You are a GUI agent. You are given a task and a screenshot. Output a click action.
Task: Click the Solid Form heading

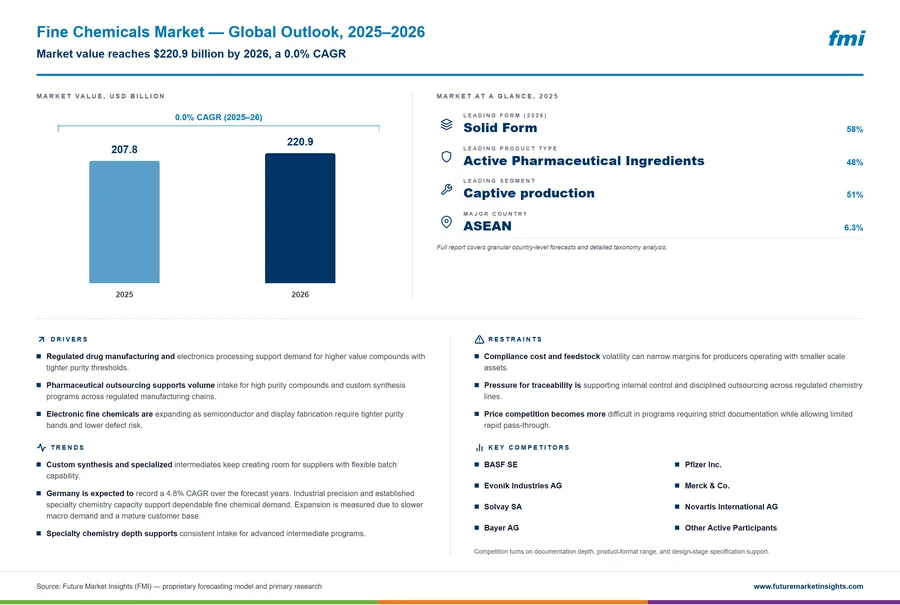pos(500,127)
